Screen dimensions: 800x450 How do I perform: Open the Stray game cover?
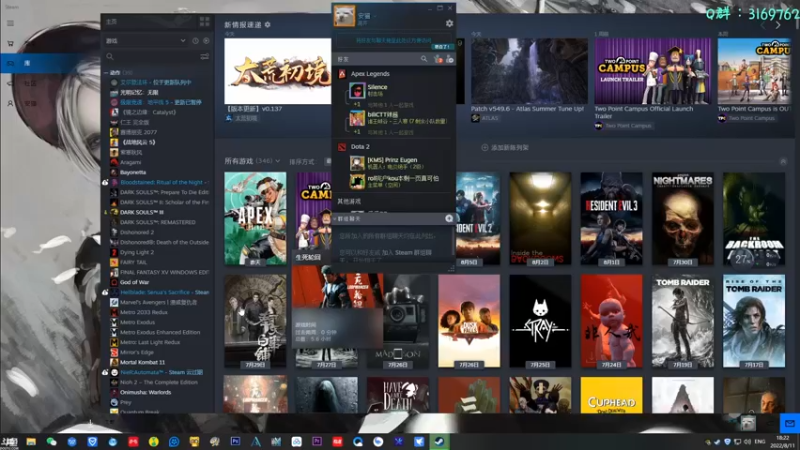pyautogui.click(x=540, y=321)
